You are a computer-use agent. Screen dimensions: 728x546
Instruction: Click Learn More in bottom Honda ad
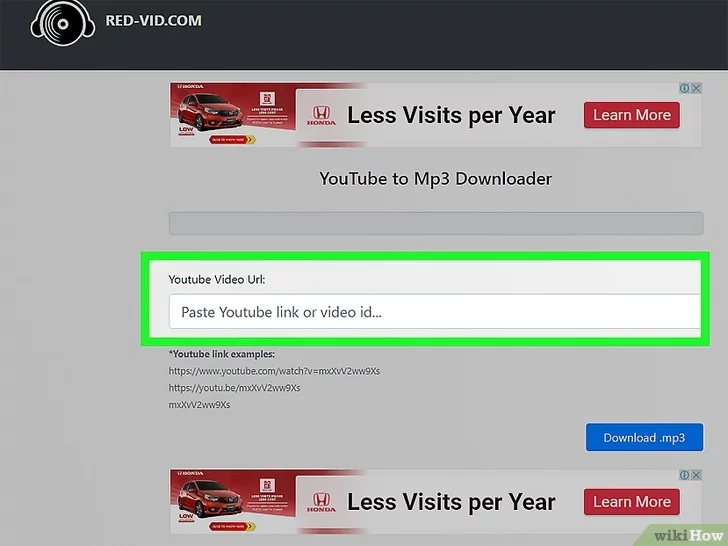(x=631, y=501)
